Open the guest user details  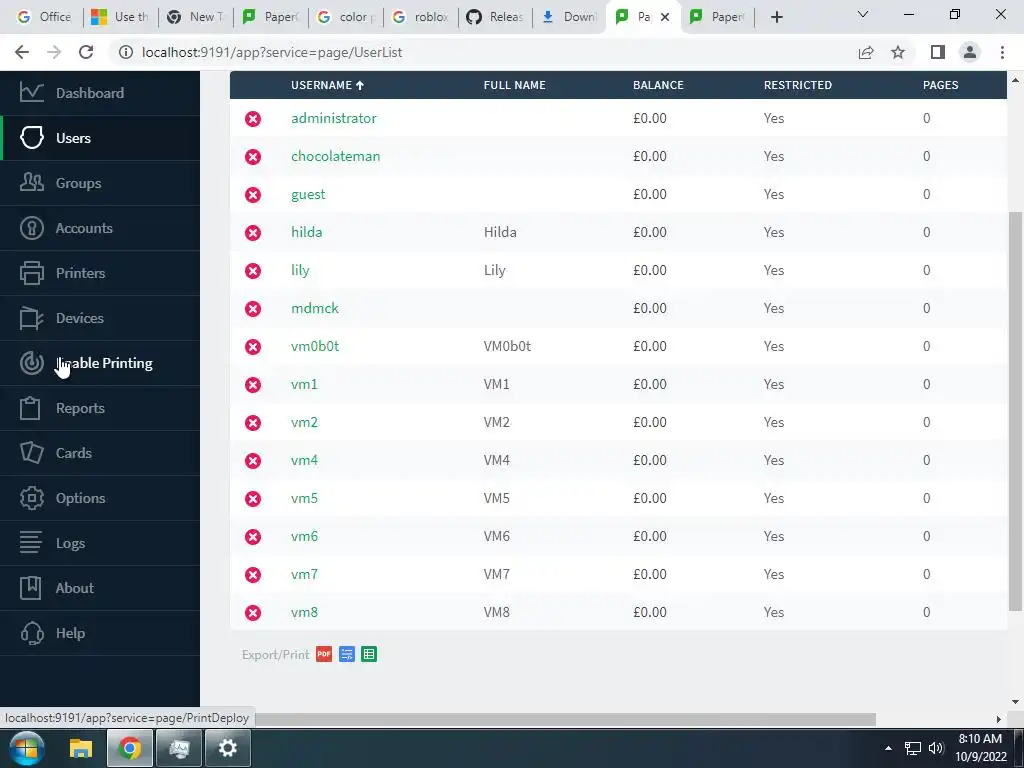click(x=308, y=195)
